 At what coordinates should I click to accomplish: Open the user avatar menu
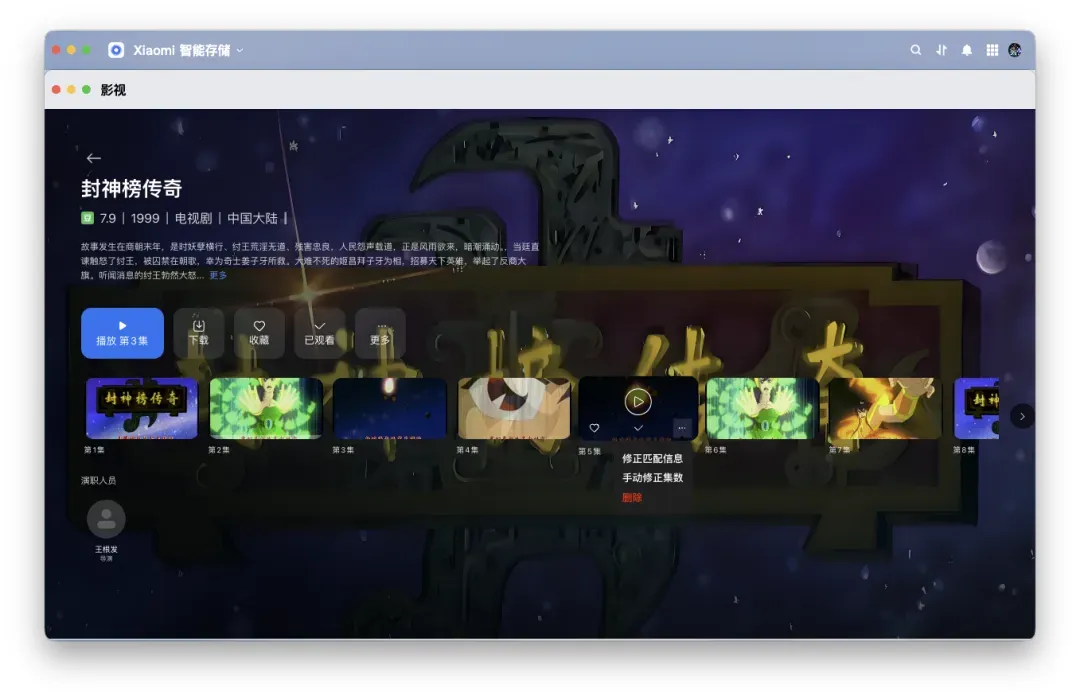tap(1015, 50)
